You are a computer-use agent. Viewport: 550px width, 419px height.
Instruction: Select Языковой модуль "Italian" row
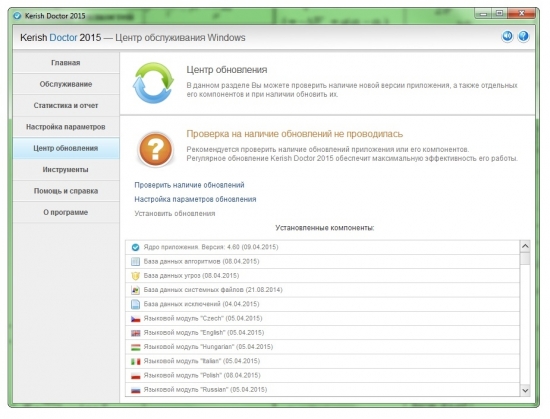tap(322, 361)
